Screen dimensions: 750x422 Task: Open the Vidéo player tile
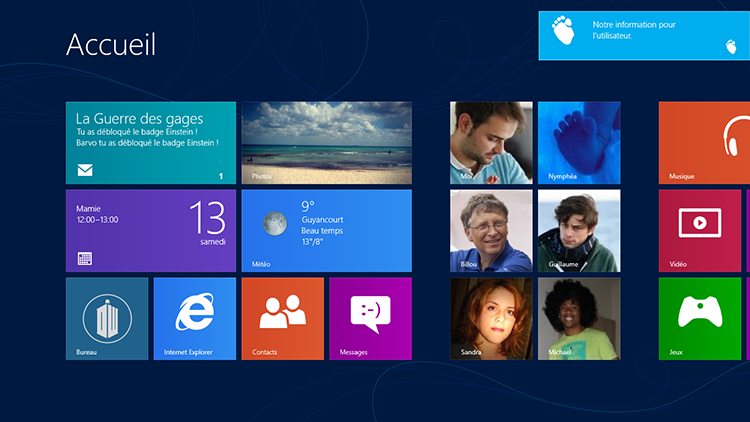click(x=700, y=230)
